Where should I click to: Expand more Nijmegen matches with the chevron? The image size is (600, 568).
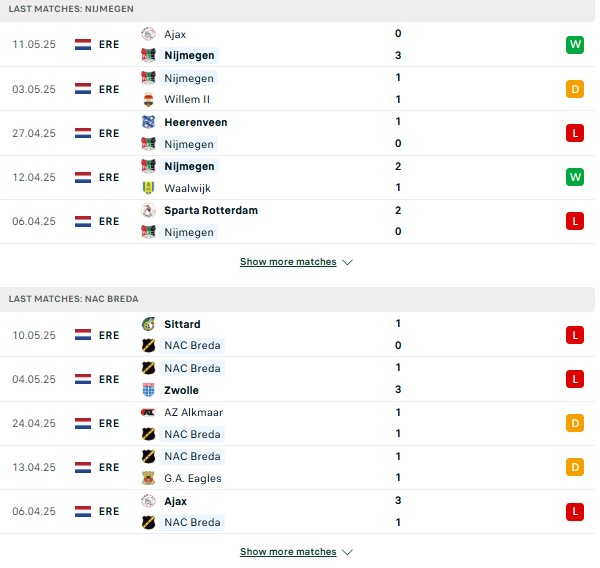pos(347,262)
